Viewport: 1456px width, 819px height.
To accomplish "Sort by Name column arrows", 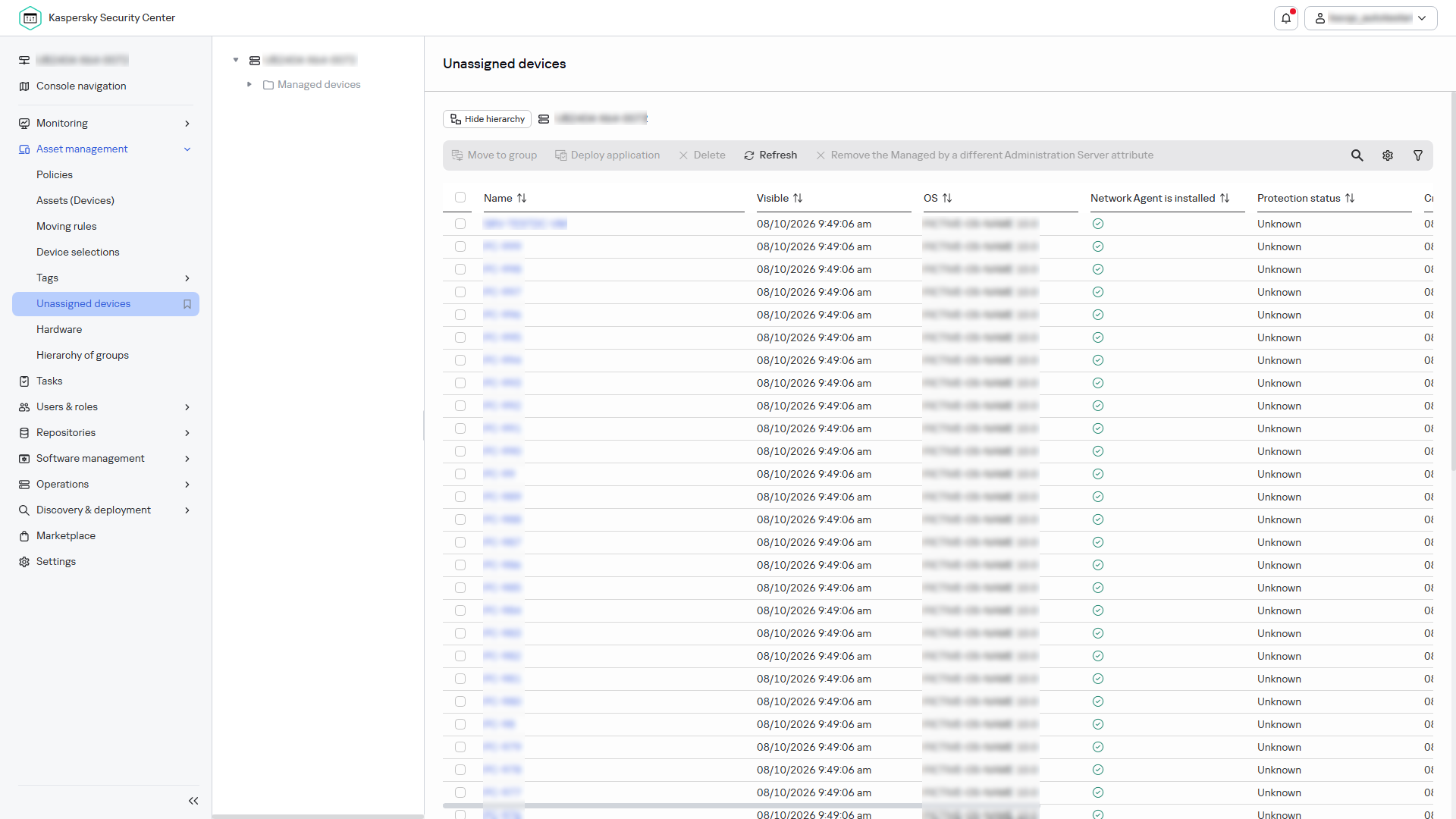I will (x=522, y=198).
